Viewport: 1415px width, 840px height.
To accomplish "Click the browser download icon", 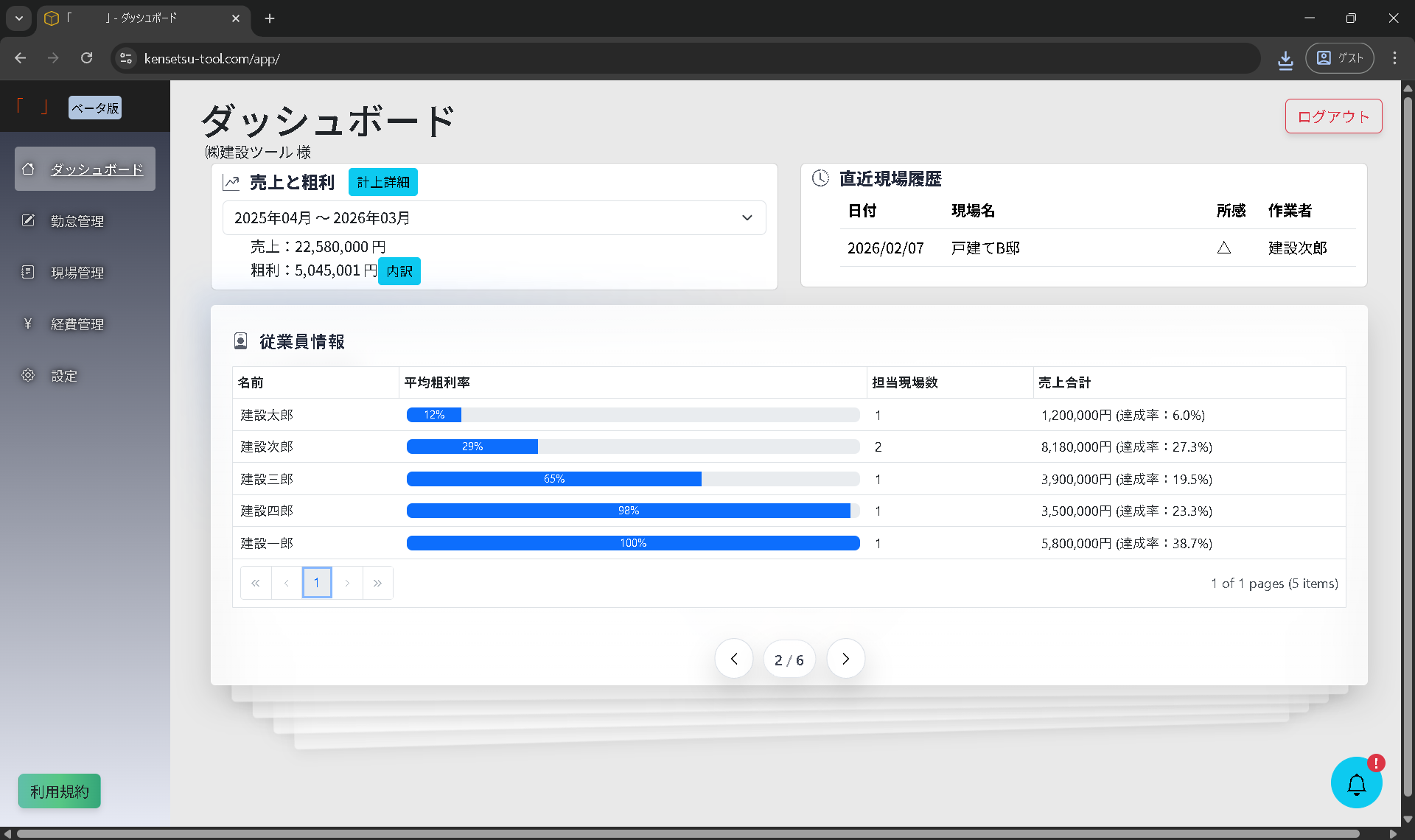I will (x=1285, y=59).
